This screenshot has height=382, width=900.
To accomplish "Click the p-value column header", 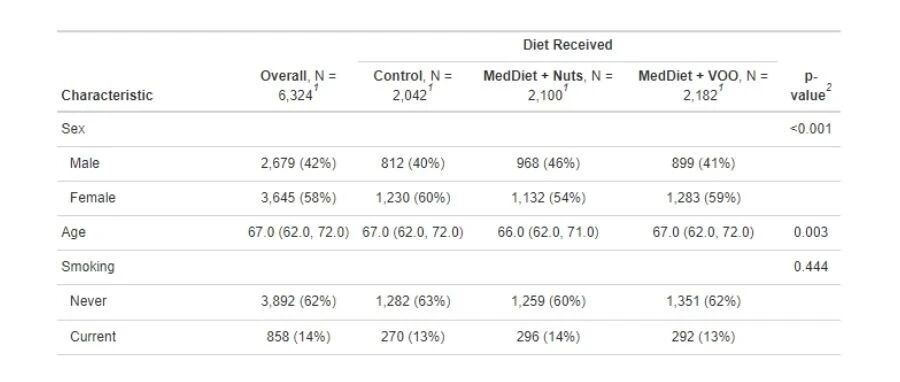I will tap(811, 87).
